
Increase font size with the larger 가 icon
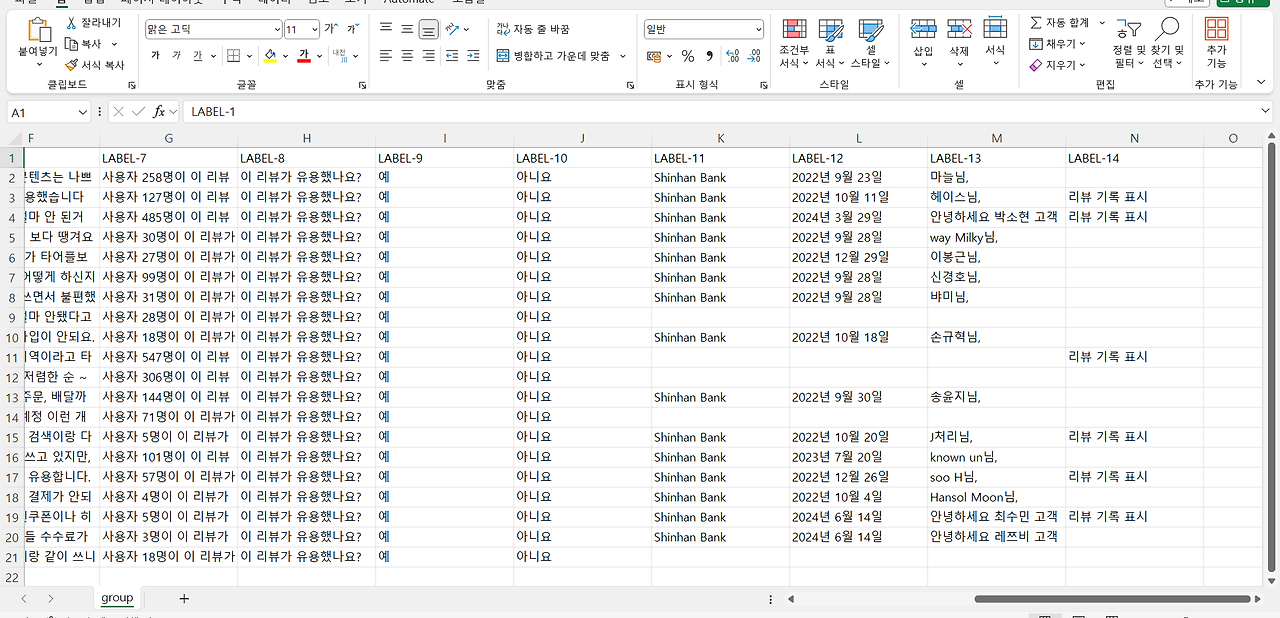[333, 29]
